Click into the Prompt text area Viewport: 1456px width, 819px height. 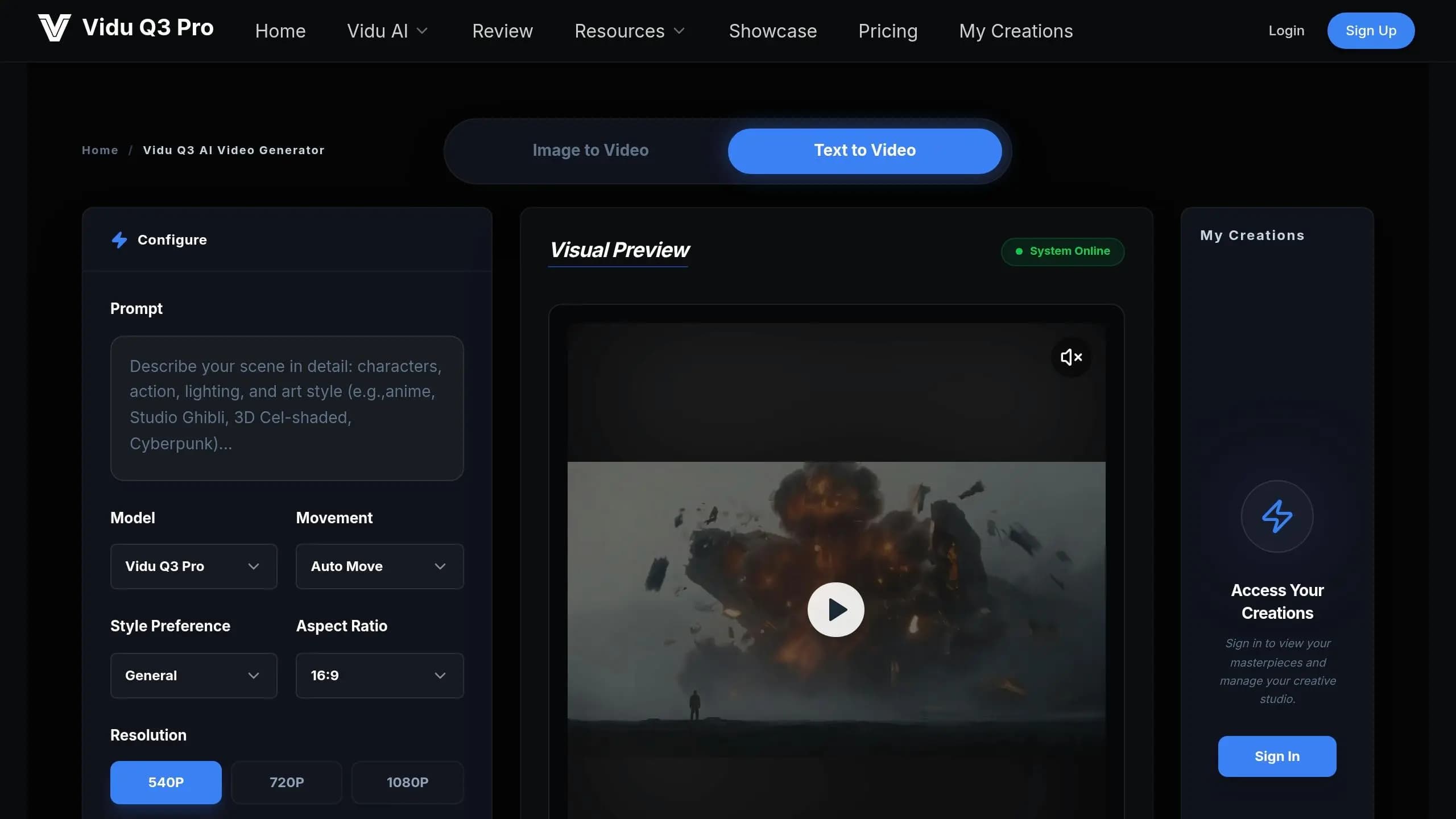pyautogui.click(x=287, y=408)
